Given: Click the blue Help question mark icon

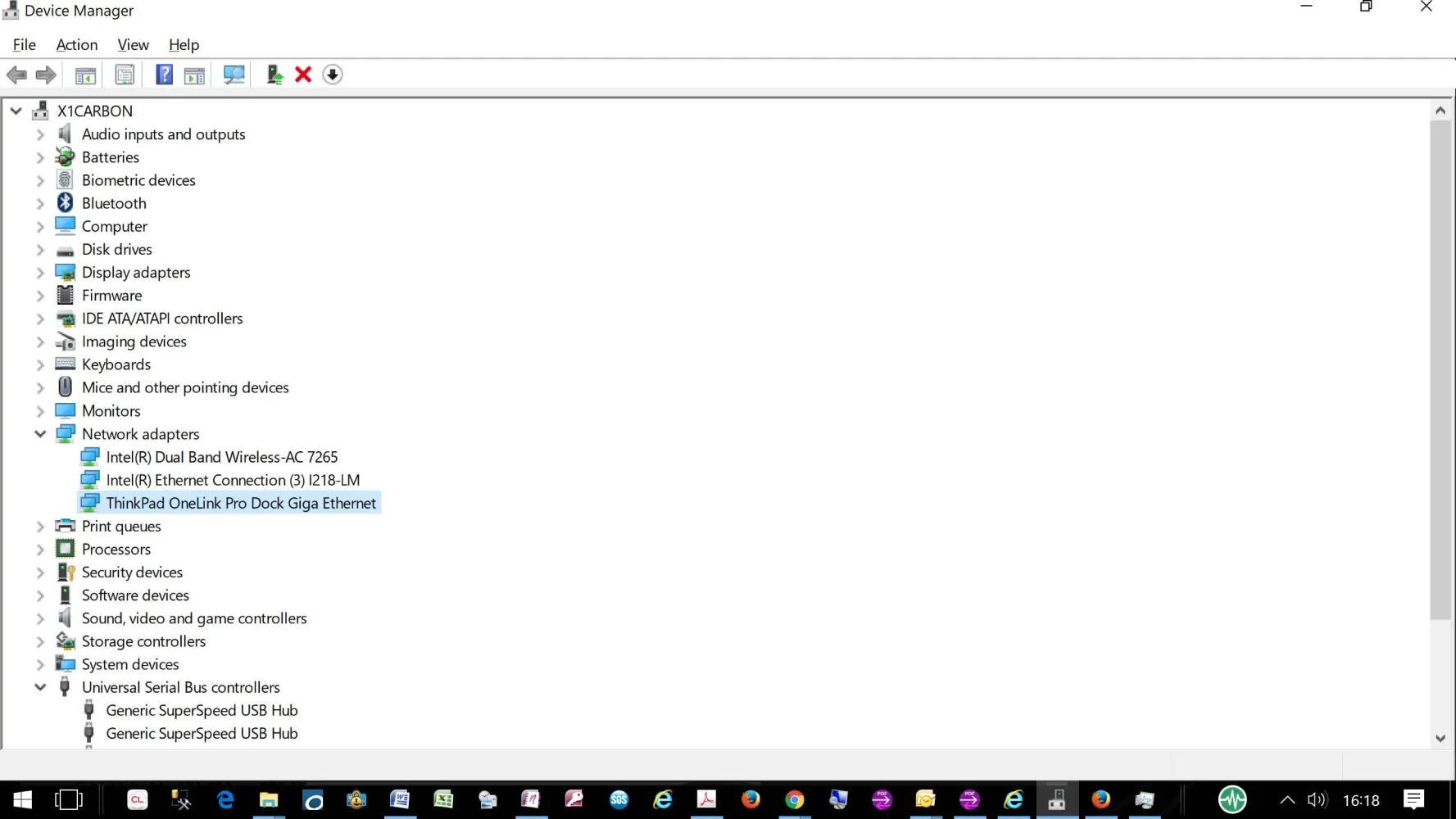Looking at the screenshot, I should (164, 75).
